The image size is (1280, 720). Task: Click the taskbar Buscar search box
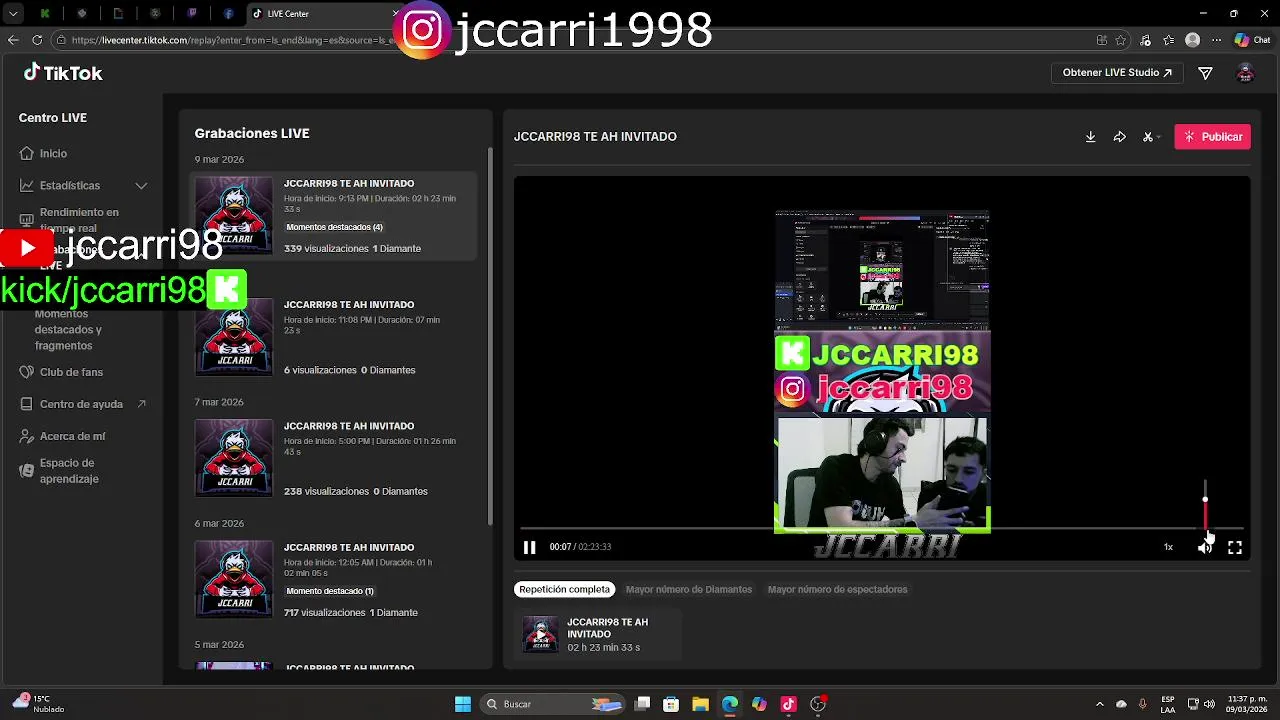[552, 704]
